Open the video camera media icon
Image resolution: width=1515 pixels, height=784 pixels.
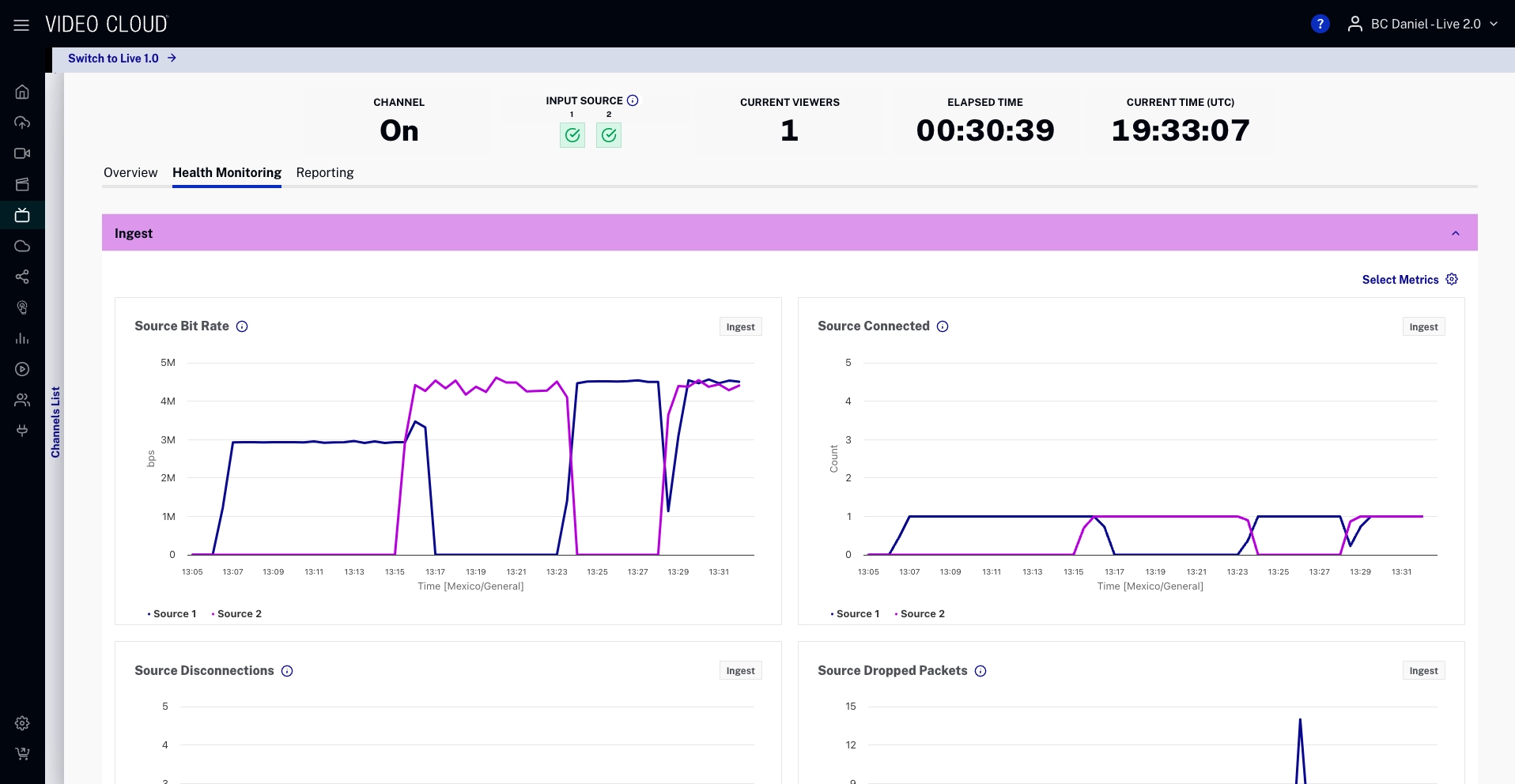[x=22, y=153]
